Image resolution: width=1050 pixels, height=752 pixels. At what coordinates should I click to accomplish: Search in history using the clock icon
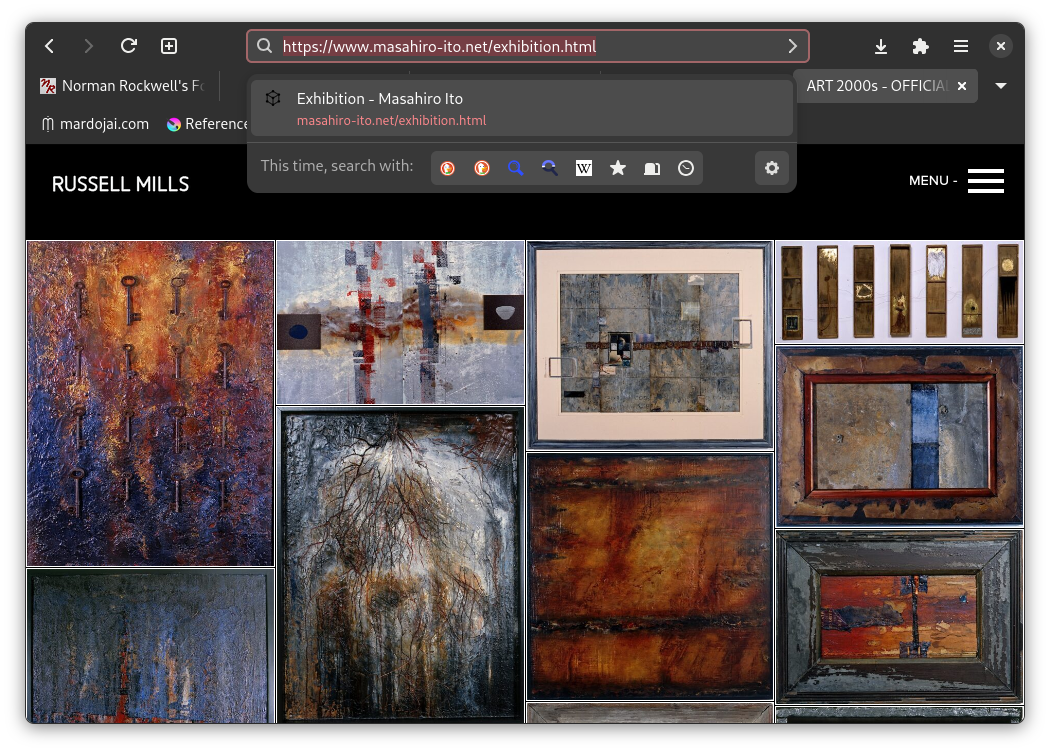click(x=686, y=168)
